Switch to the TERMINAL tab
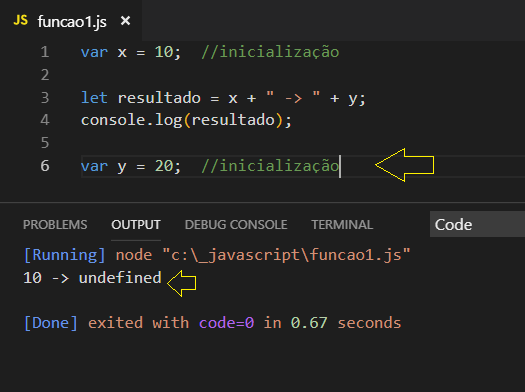This screenshot has height=392, width=525. coord(342,225)
